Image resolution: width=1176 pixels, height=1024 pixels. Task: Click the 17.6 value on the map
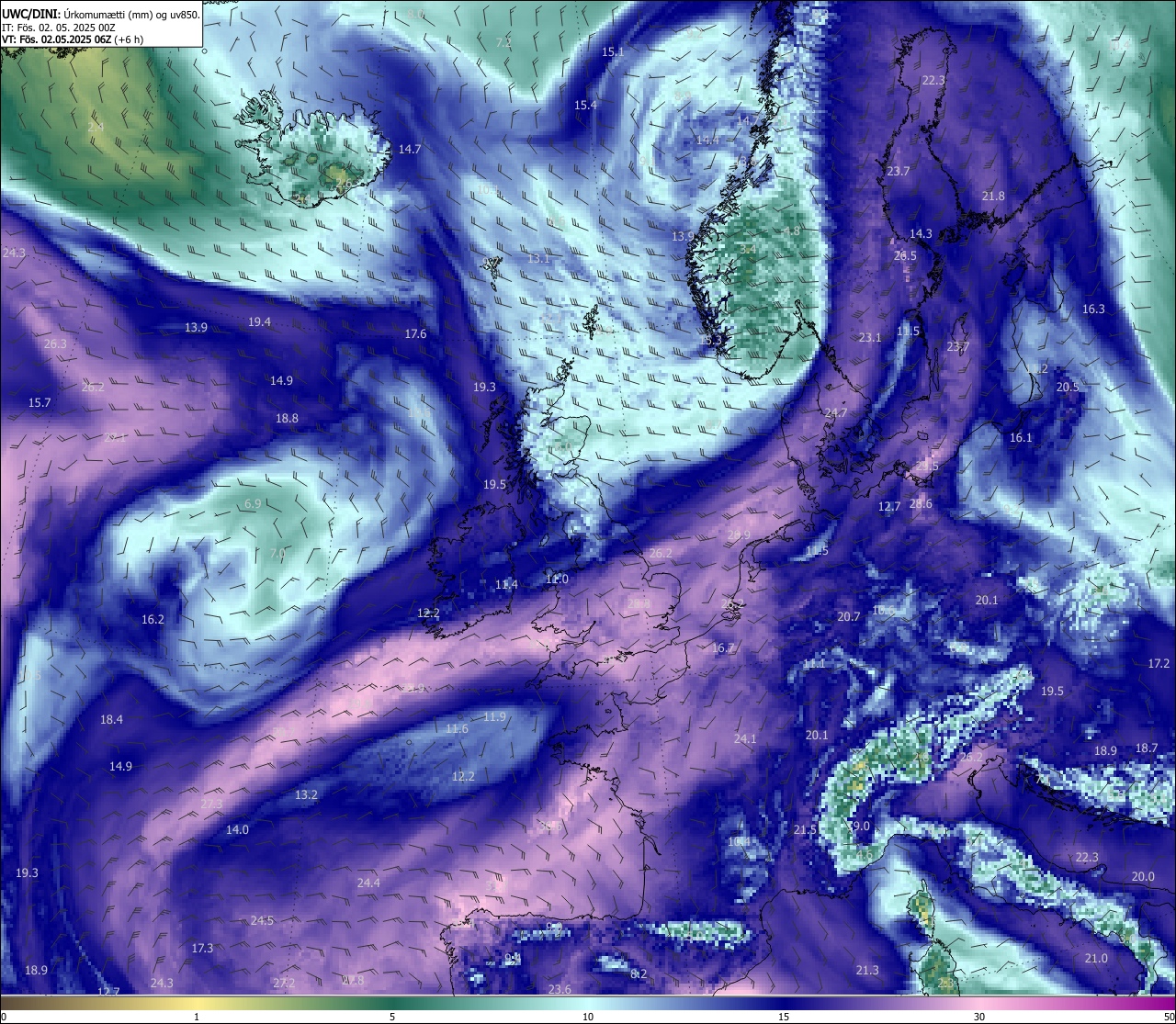[x=415, y=334]
